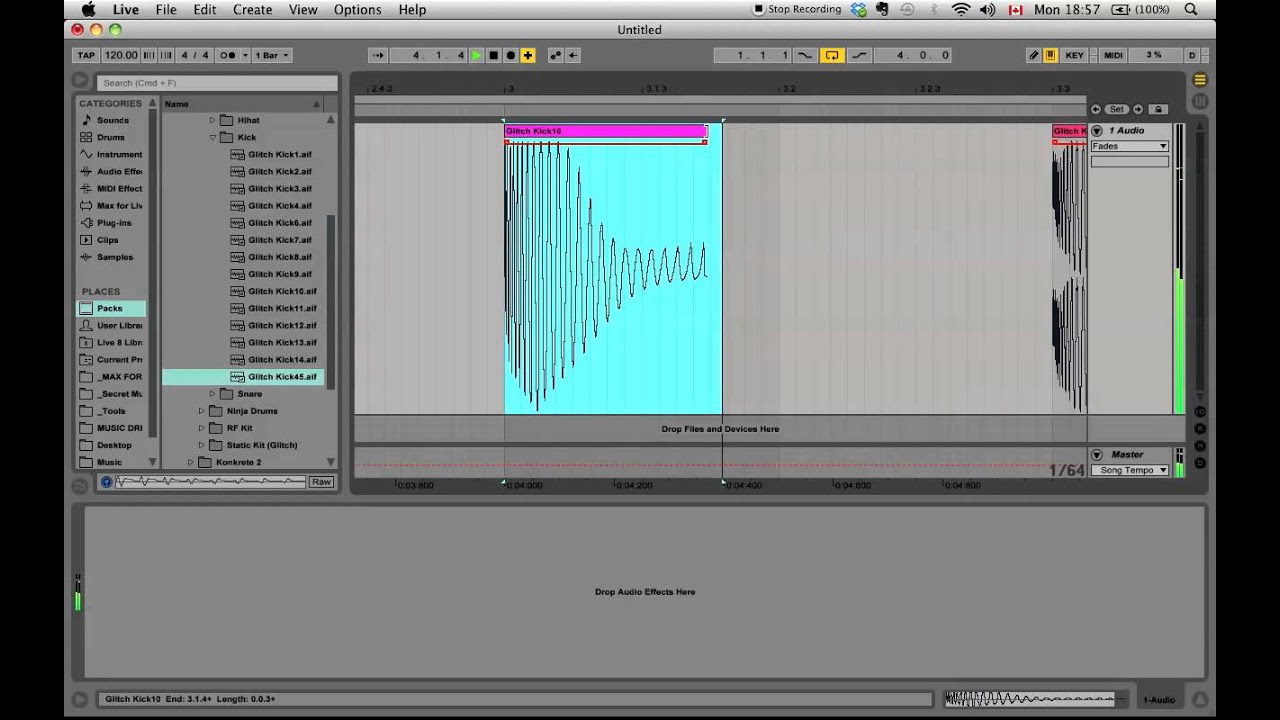Screen dimensions: 1280x720
Task: Open Packs in Places
Action: coord(112,308)
